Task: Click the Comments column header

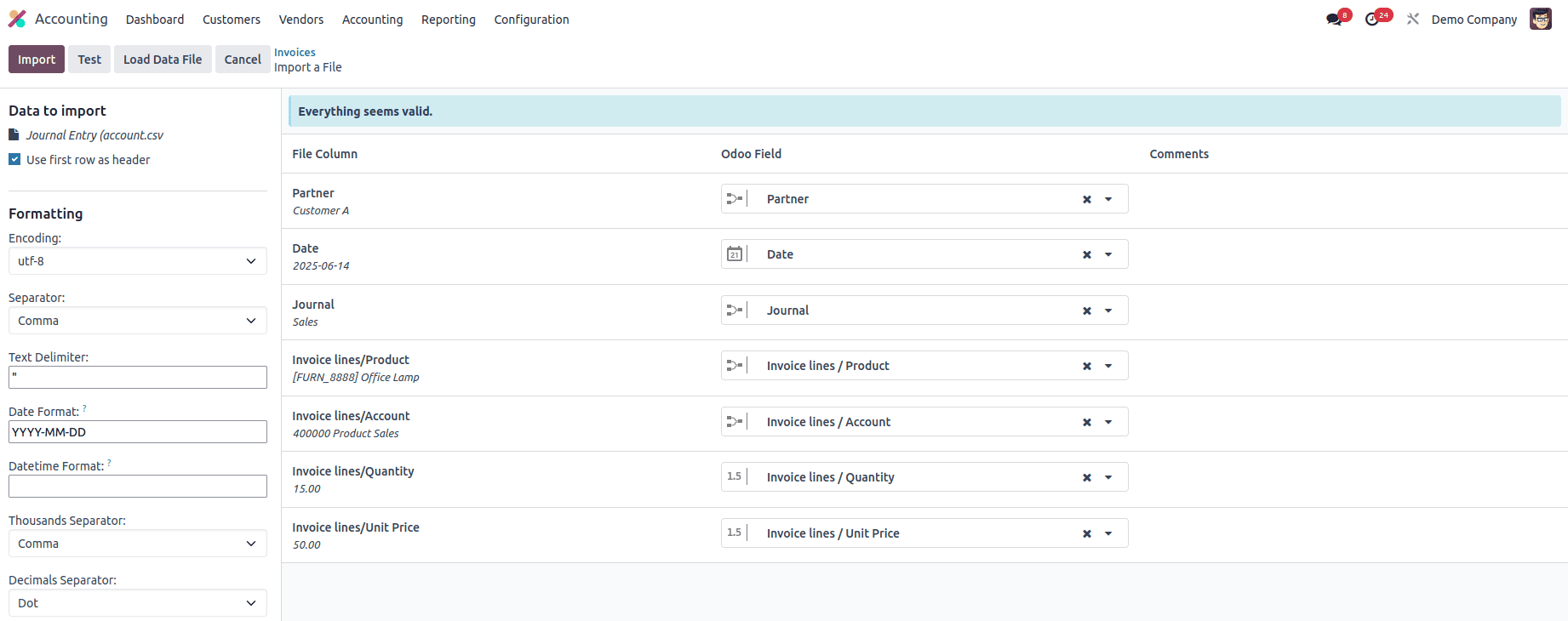Action: click(x=1179, y=154)
